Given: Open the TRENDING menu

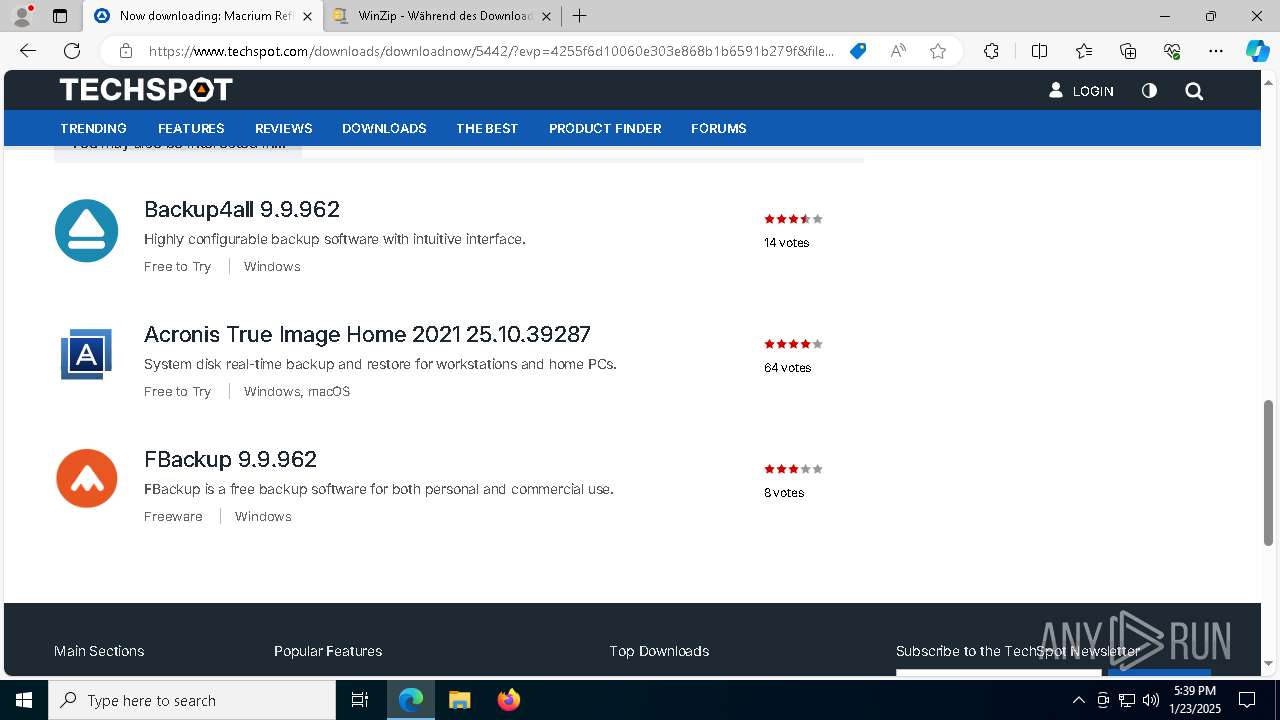Looking at the screenshot, I should pyautogui.click(x=93, y=128).
